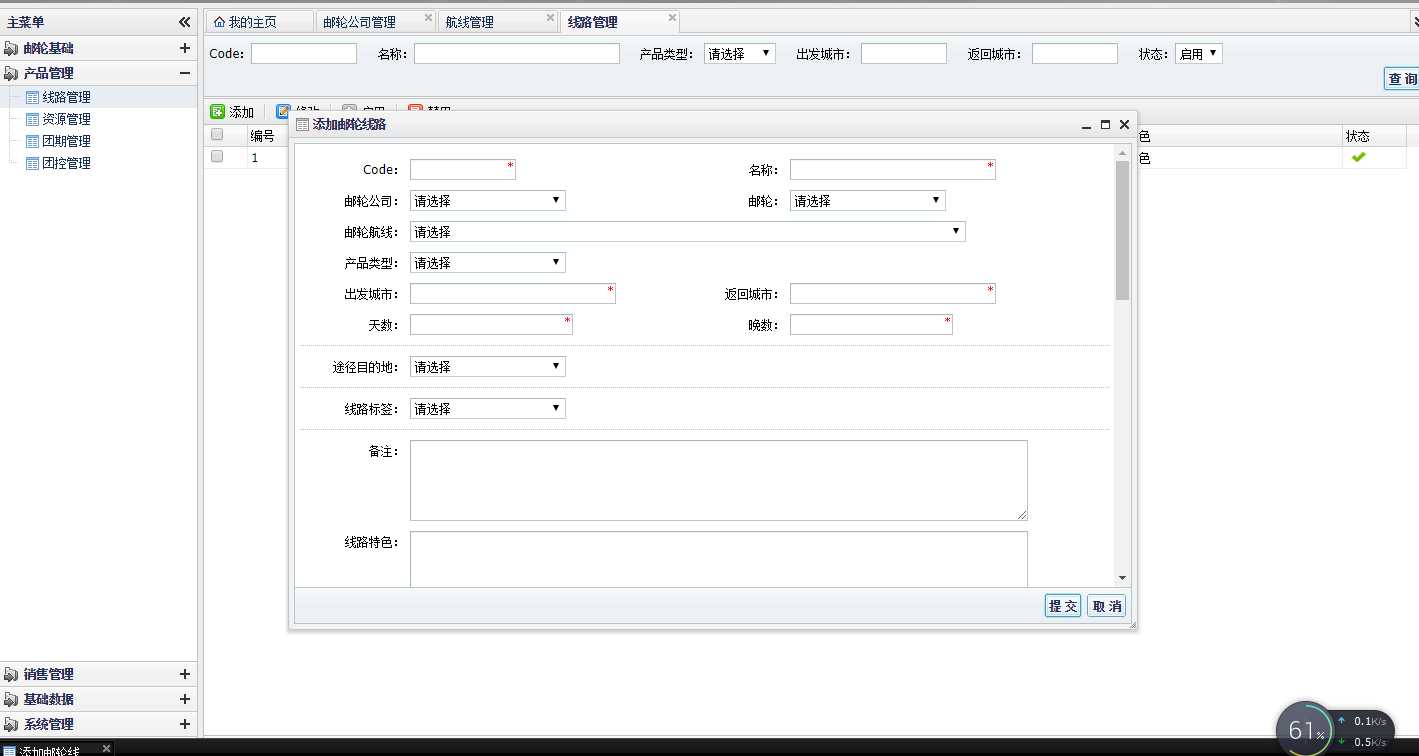1419x756 pixels.
Task: Click the dialog's vertical scrollbar thumb
Action: tap(1122, 230)
